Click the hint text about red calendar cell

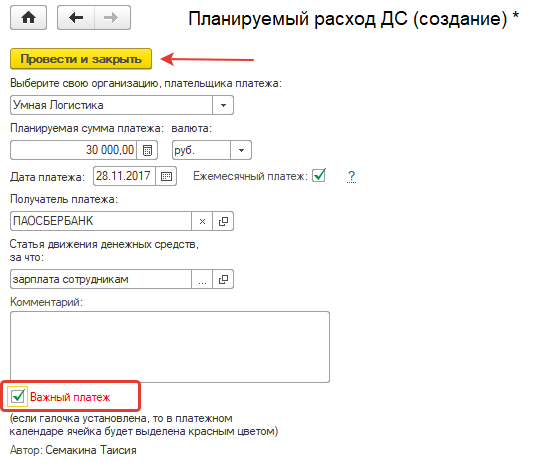(x=144, y=425)
